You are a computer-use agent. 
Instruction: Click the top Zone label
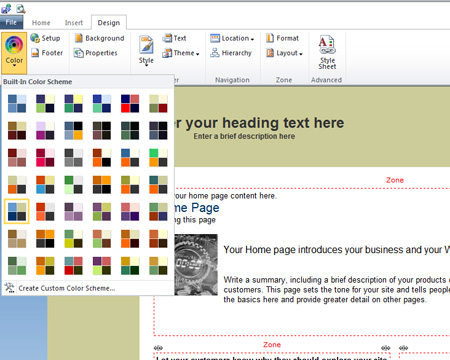(x=395, y=180)
